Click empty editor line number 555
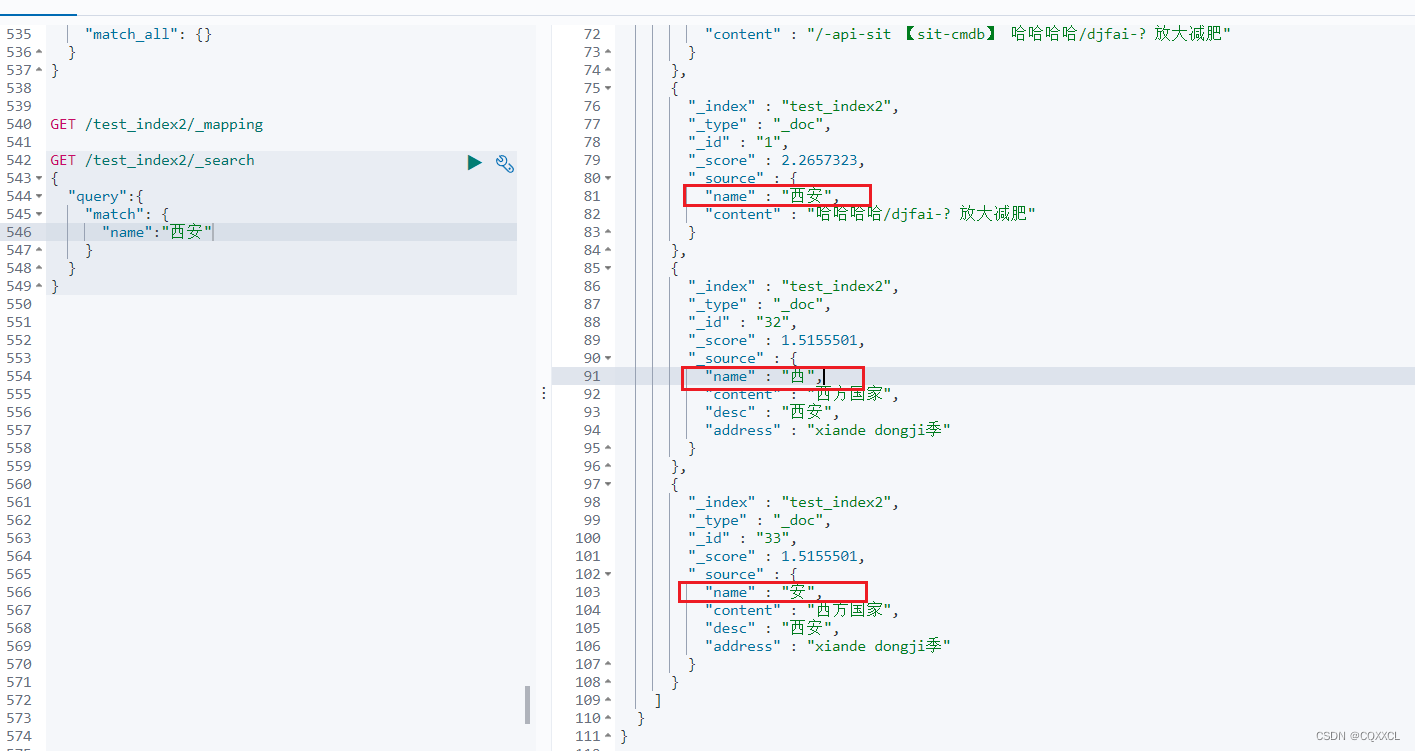1415x751 pixels. click(19, 394)
